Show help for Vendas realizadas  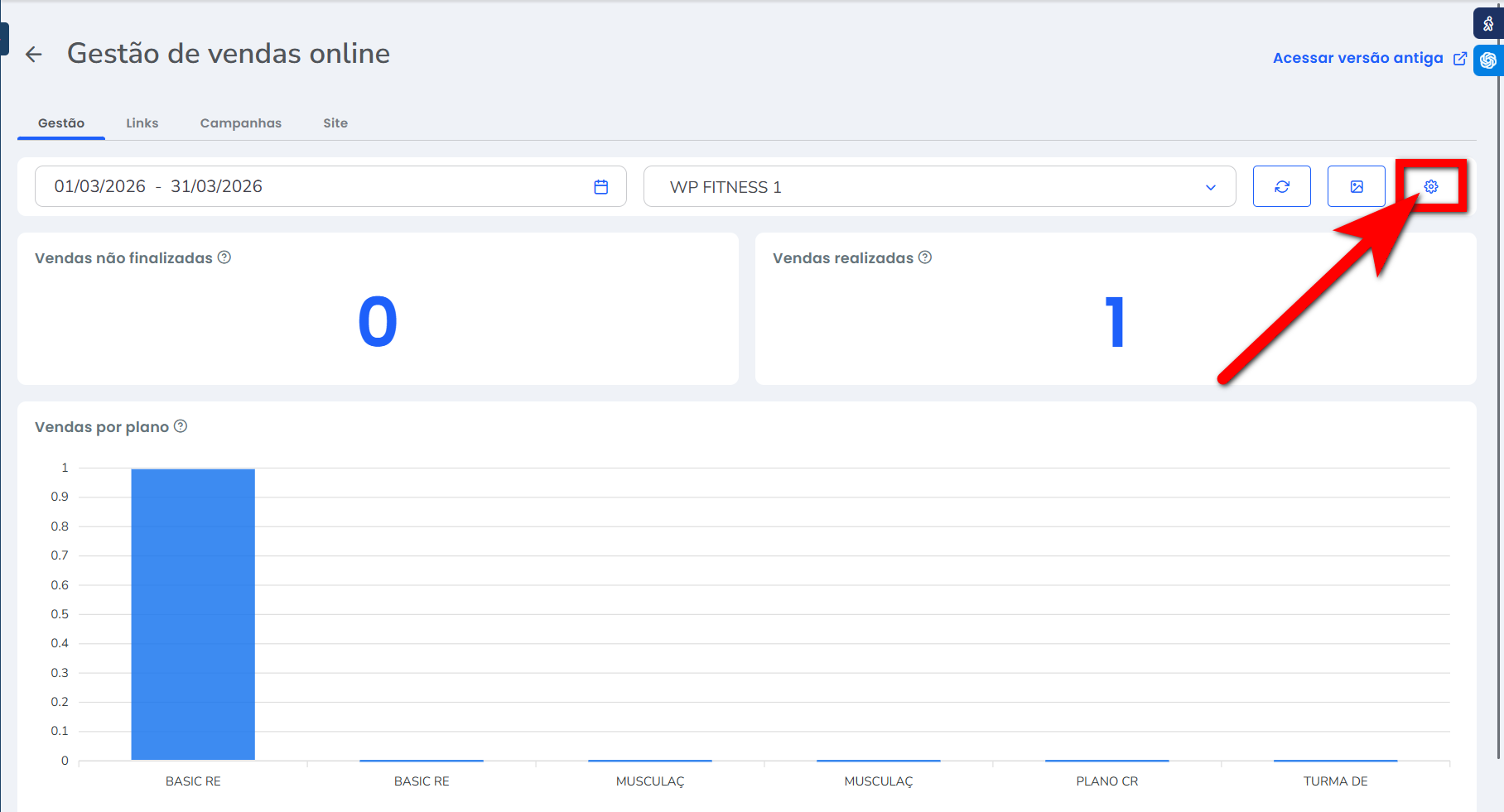click(925, 257)
